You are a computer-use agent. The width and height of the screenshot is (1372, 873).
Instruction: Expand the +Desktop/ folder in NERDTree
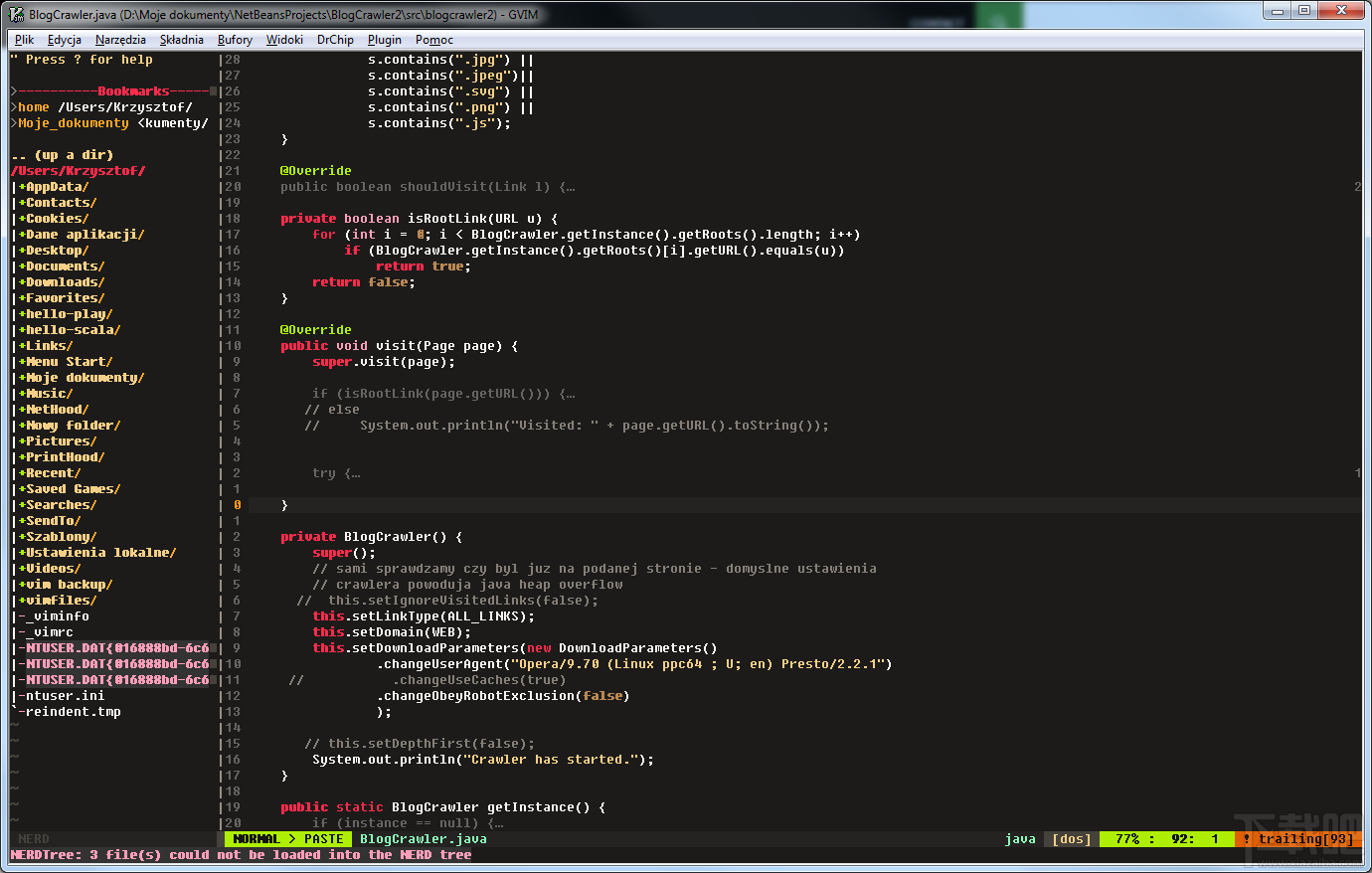[53, 250]
